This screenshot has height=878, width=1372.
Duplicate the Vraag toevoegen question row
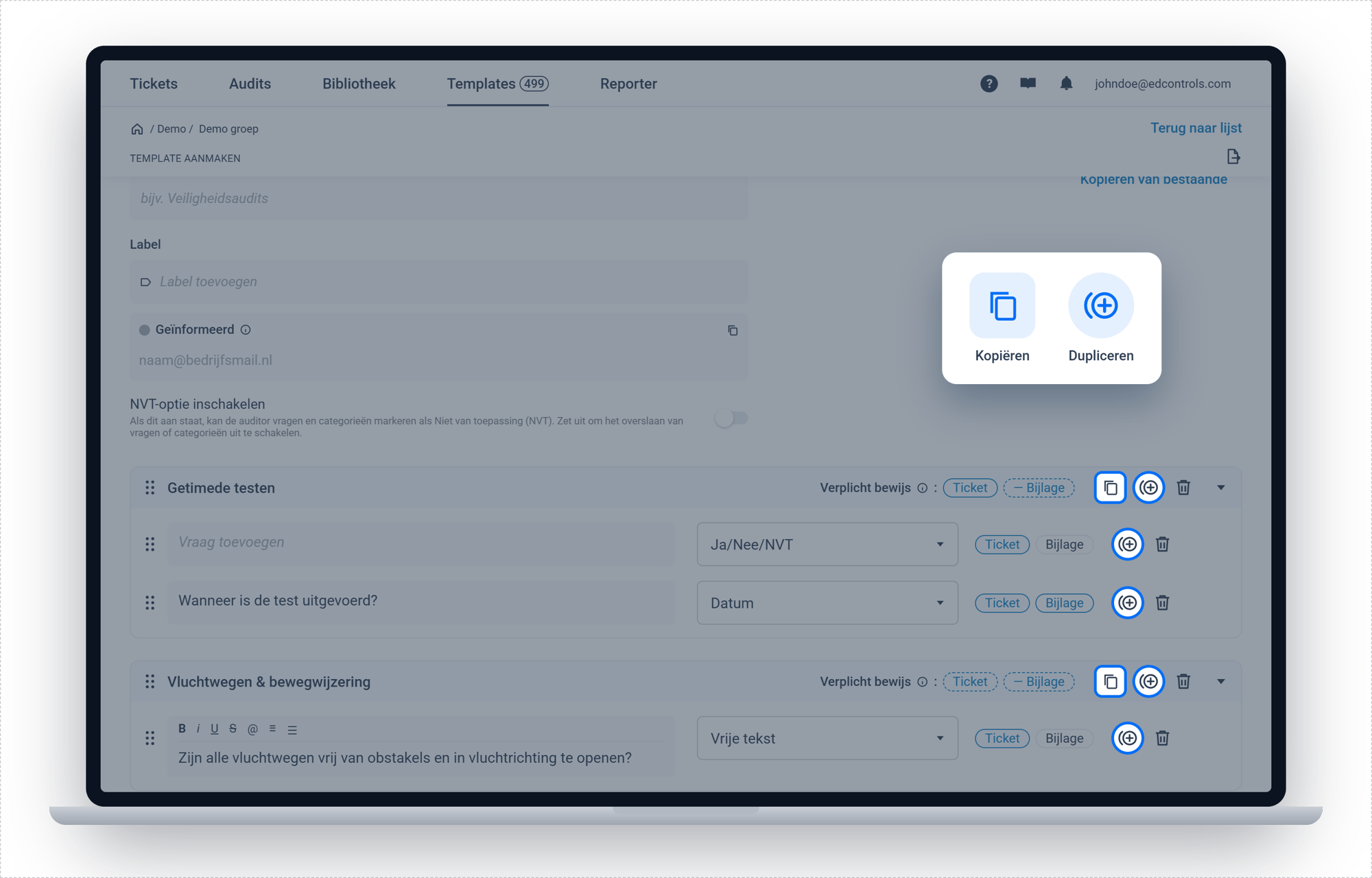click(x=1127, y=545)
